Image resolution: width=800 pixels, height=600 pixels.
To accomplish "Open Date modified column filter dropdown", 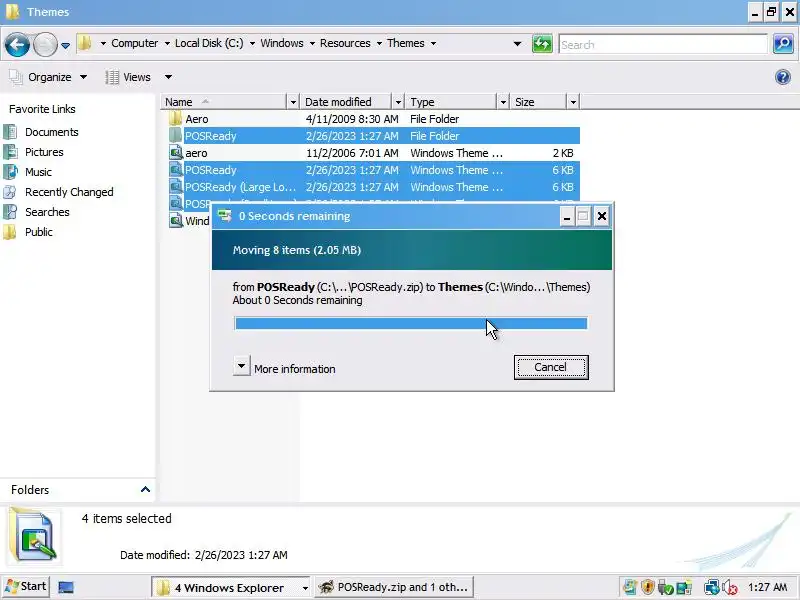I will coord(398,102).
